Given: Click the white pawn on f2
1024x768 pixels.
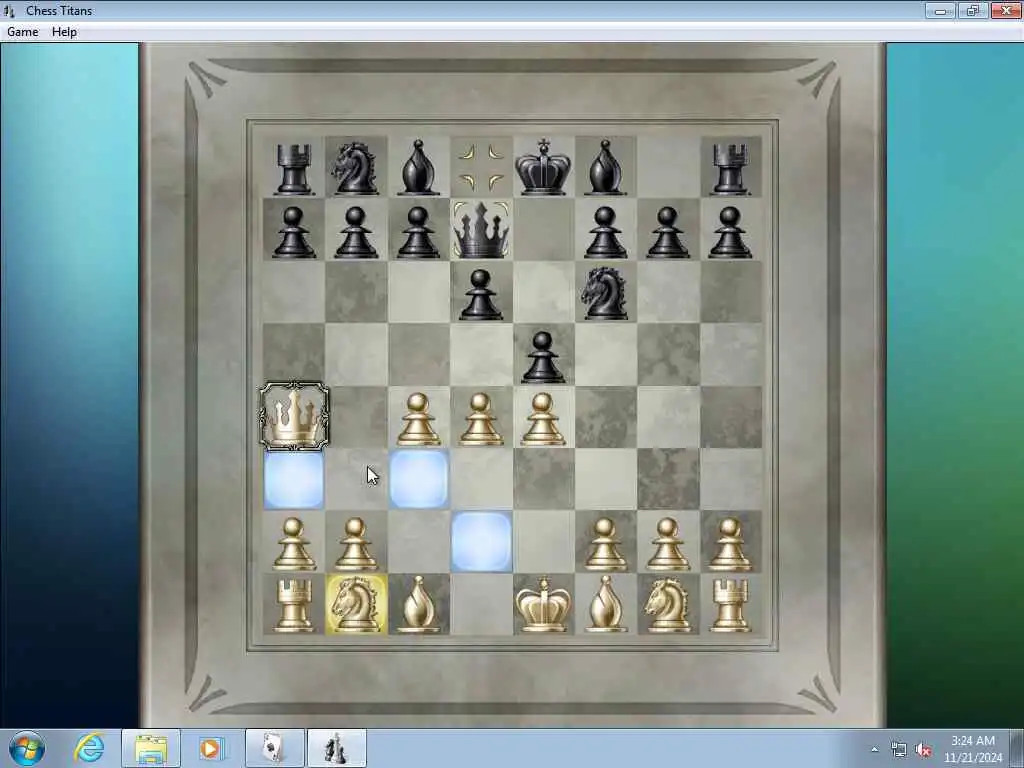Looking at the screenshot, I should (605, 544).
